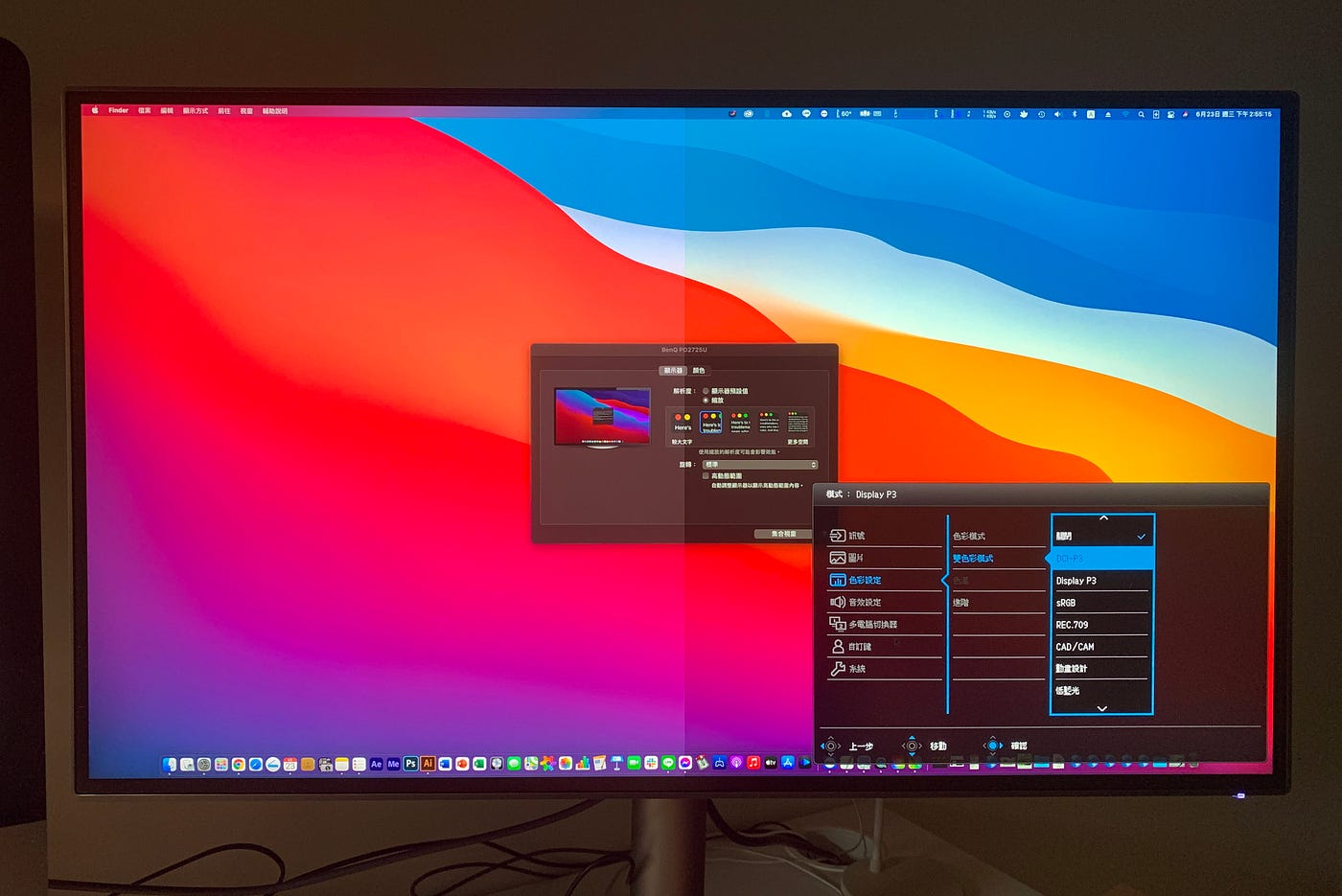This screenshot has height=896, width=1342.
Task: Choose 動畫設計 animation mode in OSD
Action: [x=1102, y=669]
